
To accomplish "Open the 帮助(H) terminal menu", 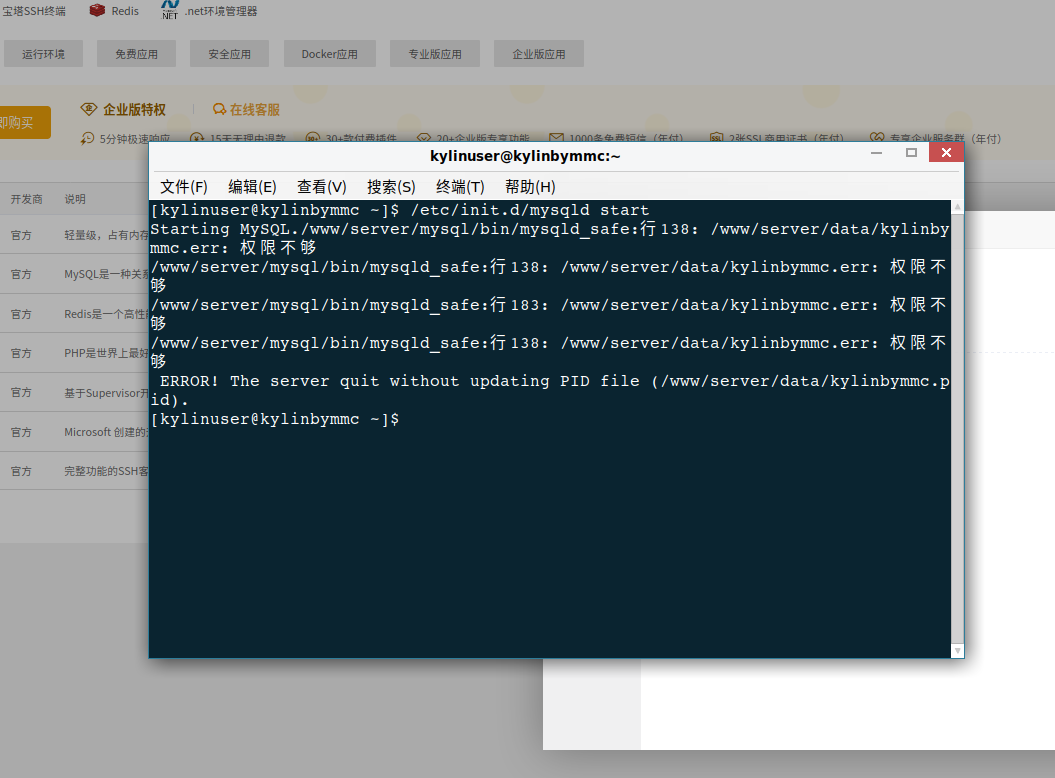I will (530, 187).
